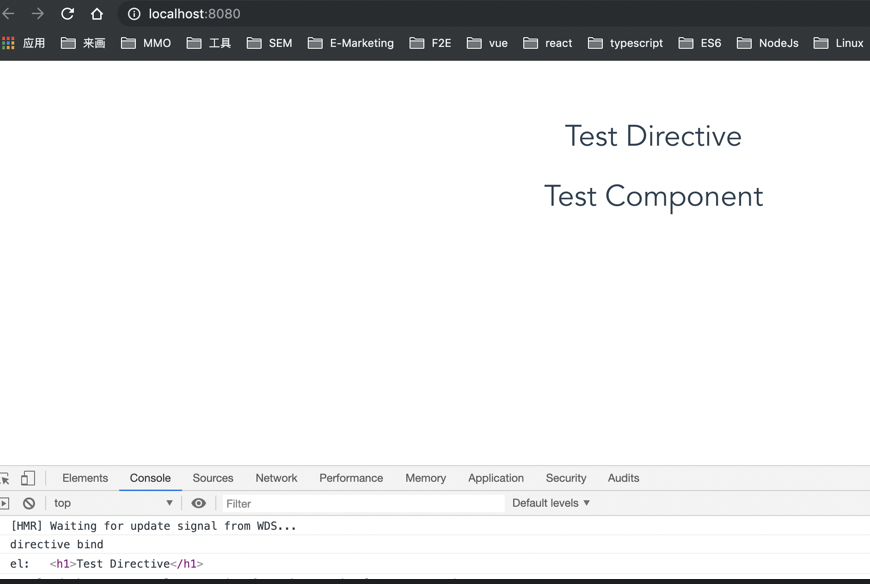
Task: Open the ES6 bookmark folder
Action: [x=700, y=43]
